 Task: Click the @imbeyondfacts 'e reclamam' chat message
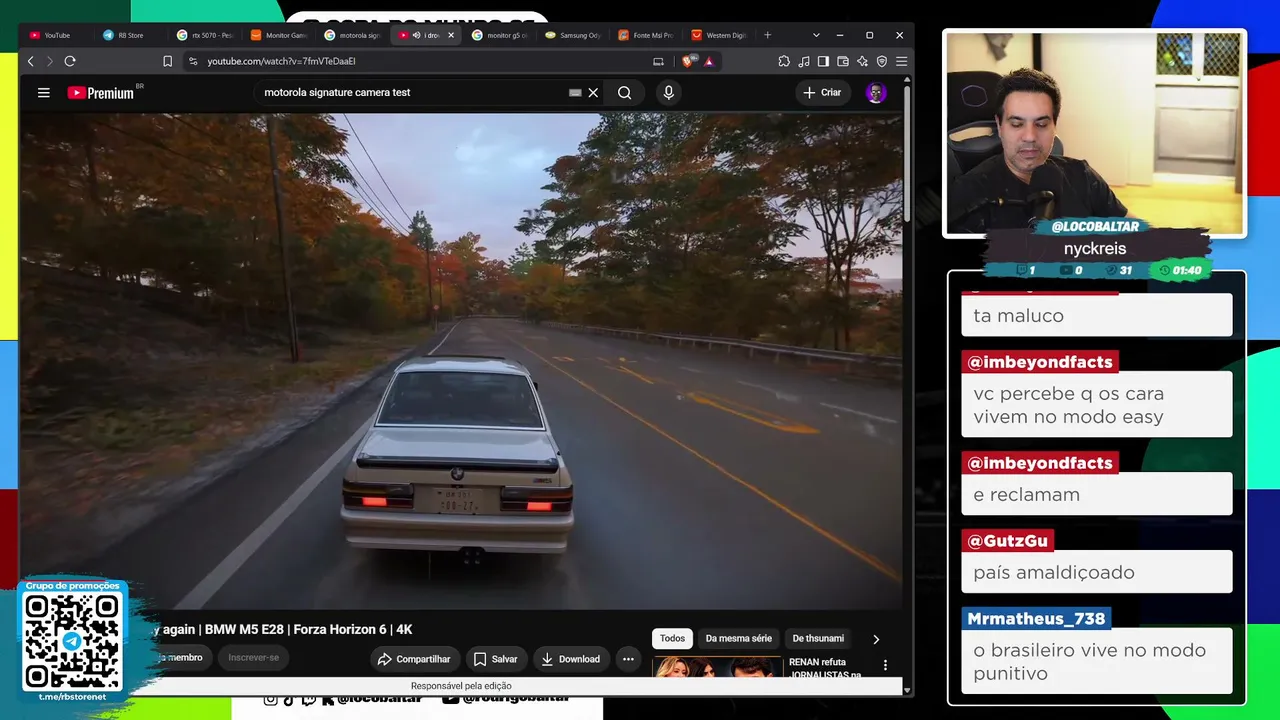click(1097, 495)
